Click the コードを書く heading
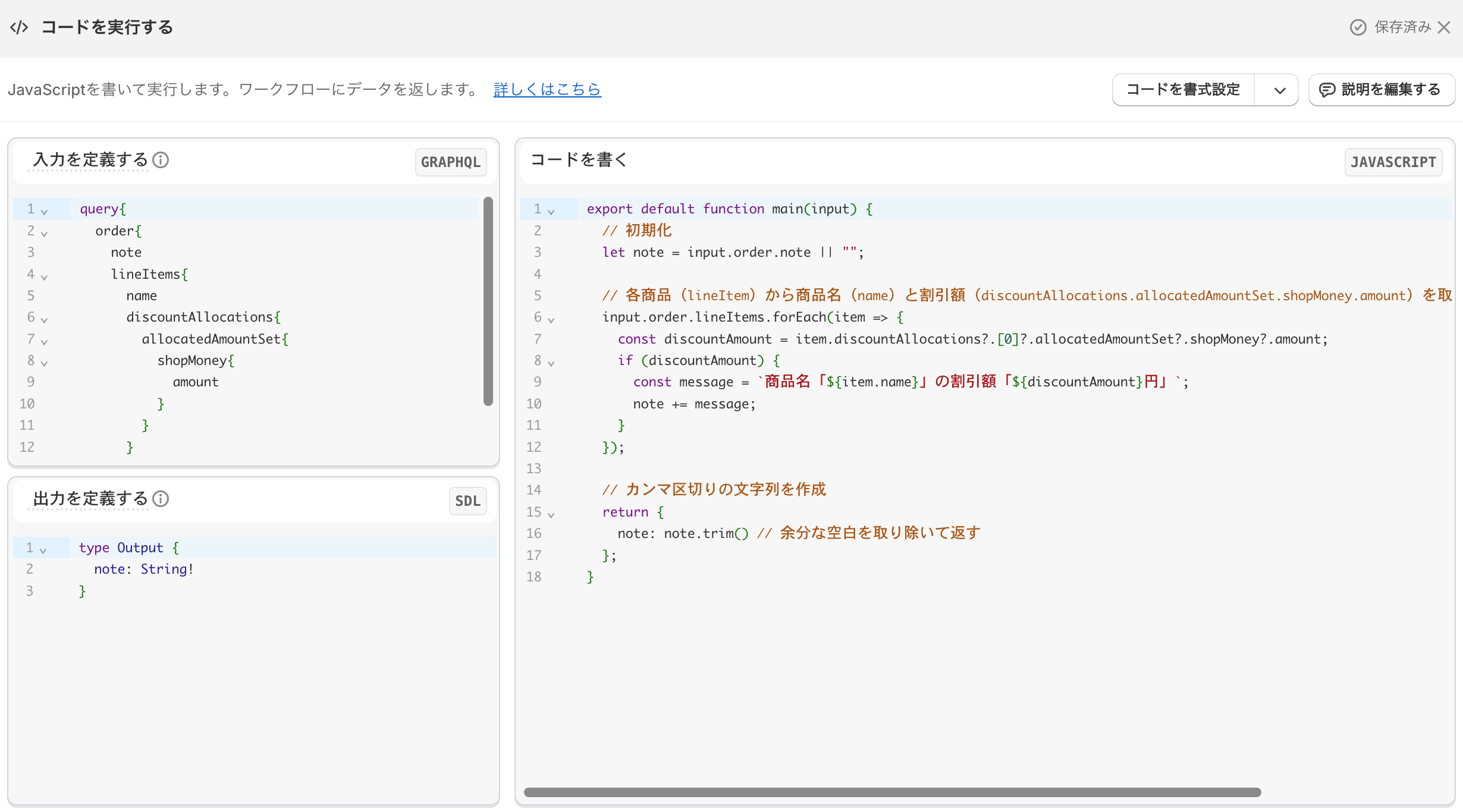 579,159
